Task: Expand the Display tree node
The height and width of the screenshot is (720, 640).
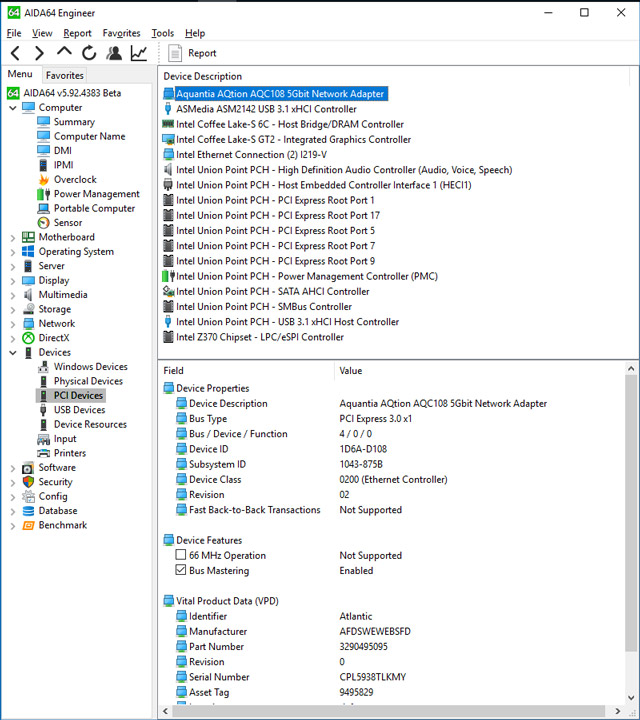Action: (x=13, y=281)
